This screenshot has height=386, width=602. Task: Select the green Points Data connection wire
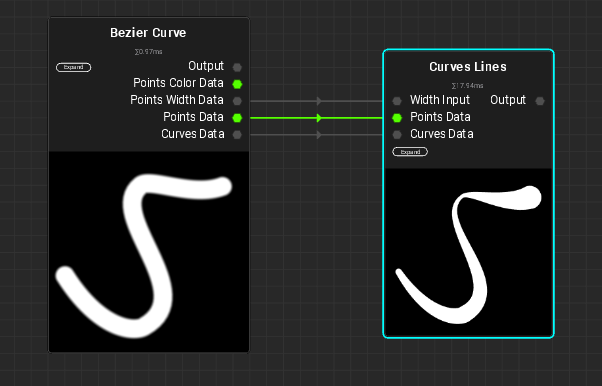[x=317, y=118]
